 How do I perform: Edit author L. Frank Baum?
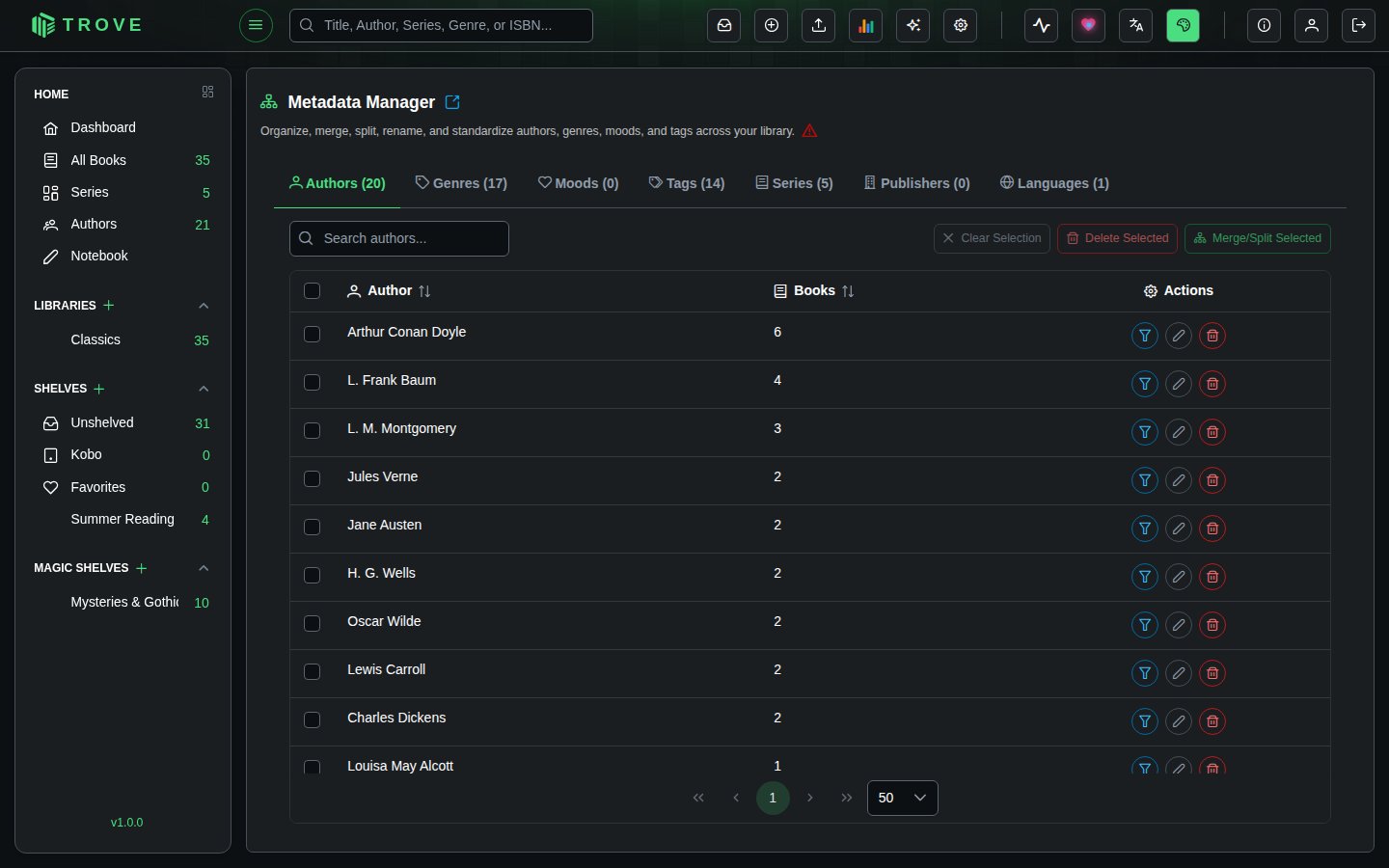tap(1179, 384)
